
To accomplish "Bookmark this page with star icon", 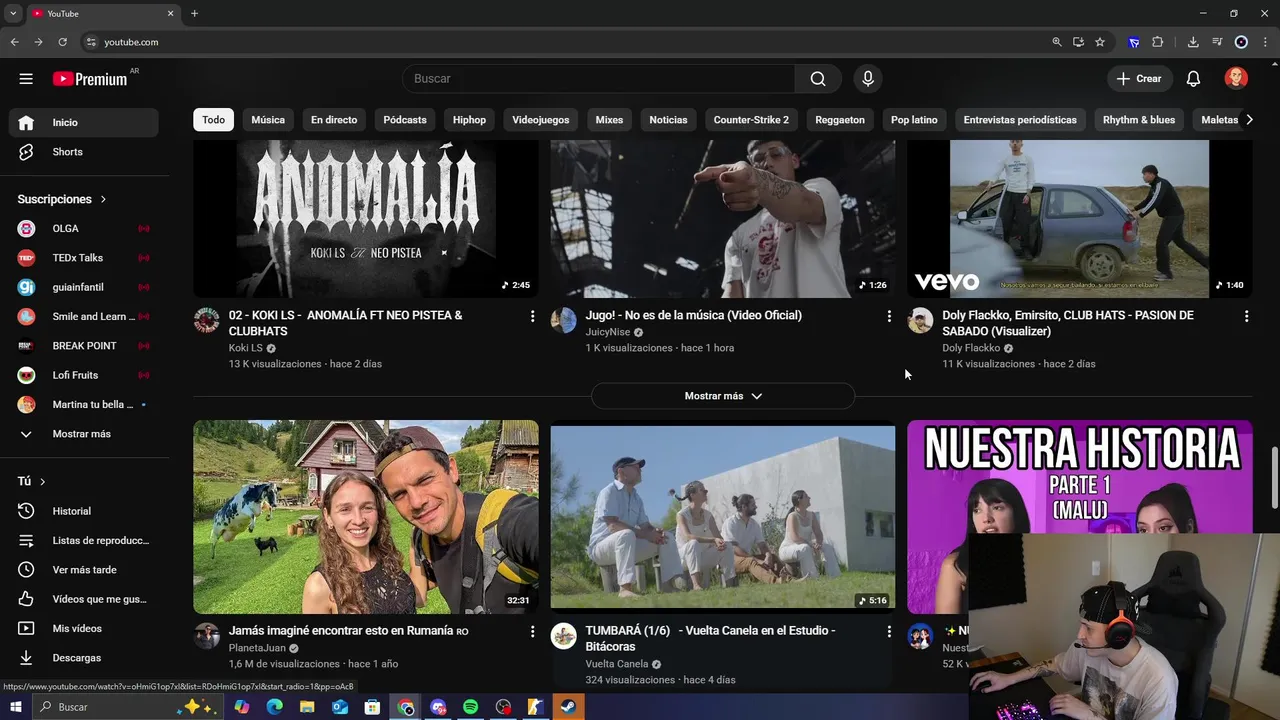I will pyautogui.click(x=1100, y=42).
